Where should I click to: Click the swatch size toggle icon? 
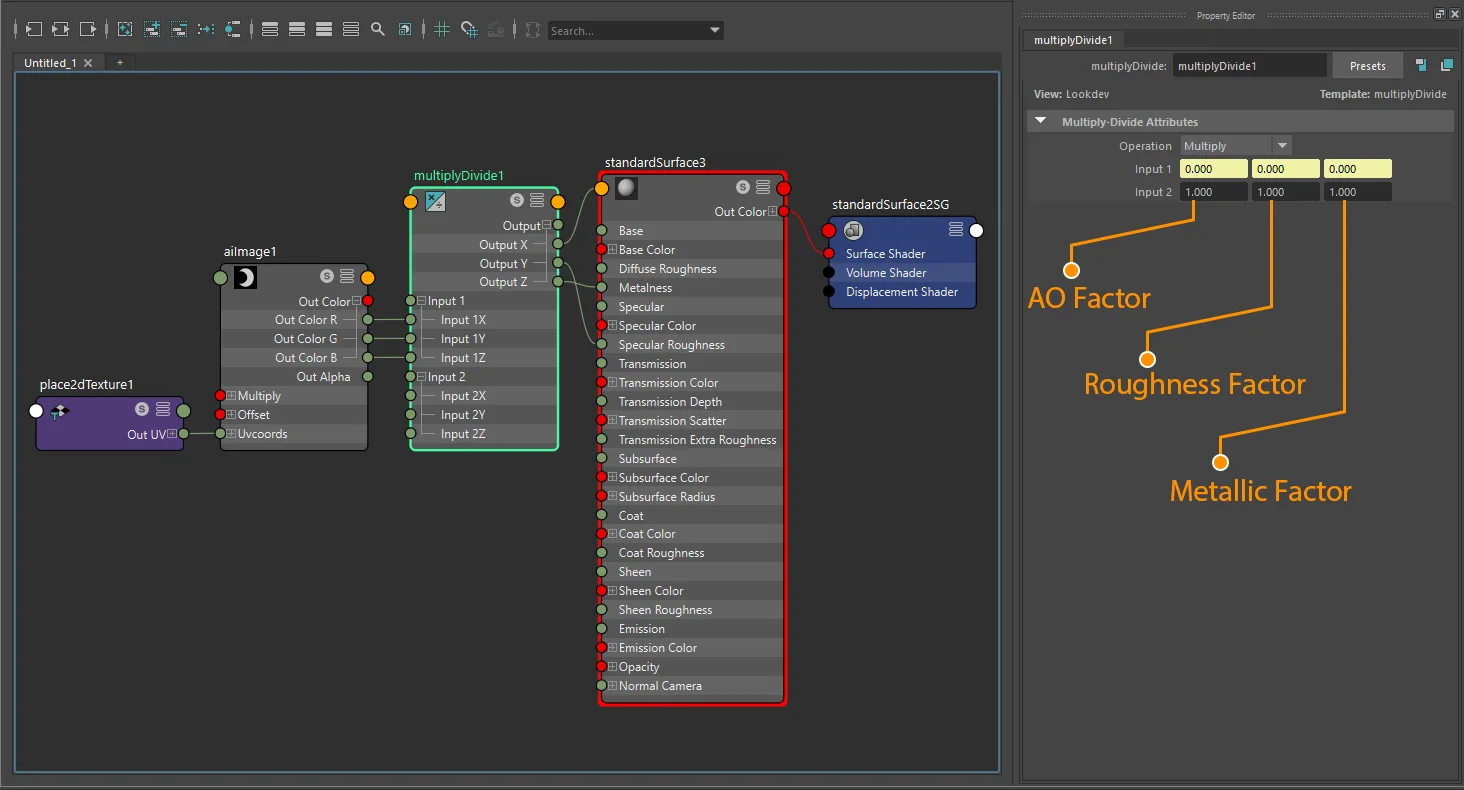[405, 30]
